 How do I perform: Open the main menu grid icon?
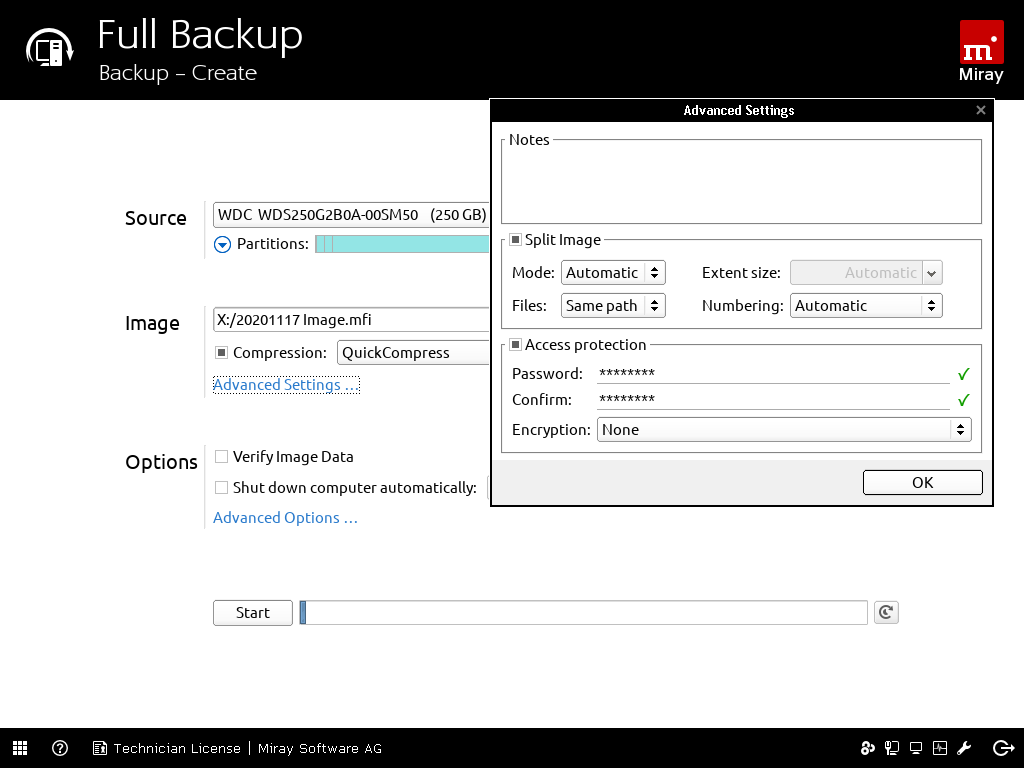(20, 748)
